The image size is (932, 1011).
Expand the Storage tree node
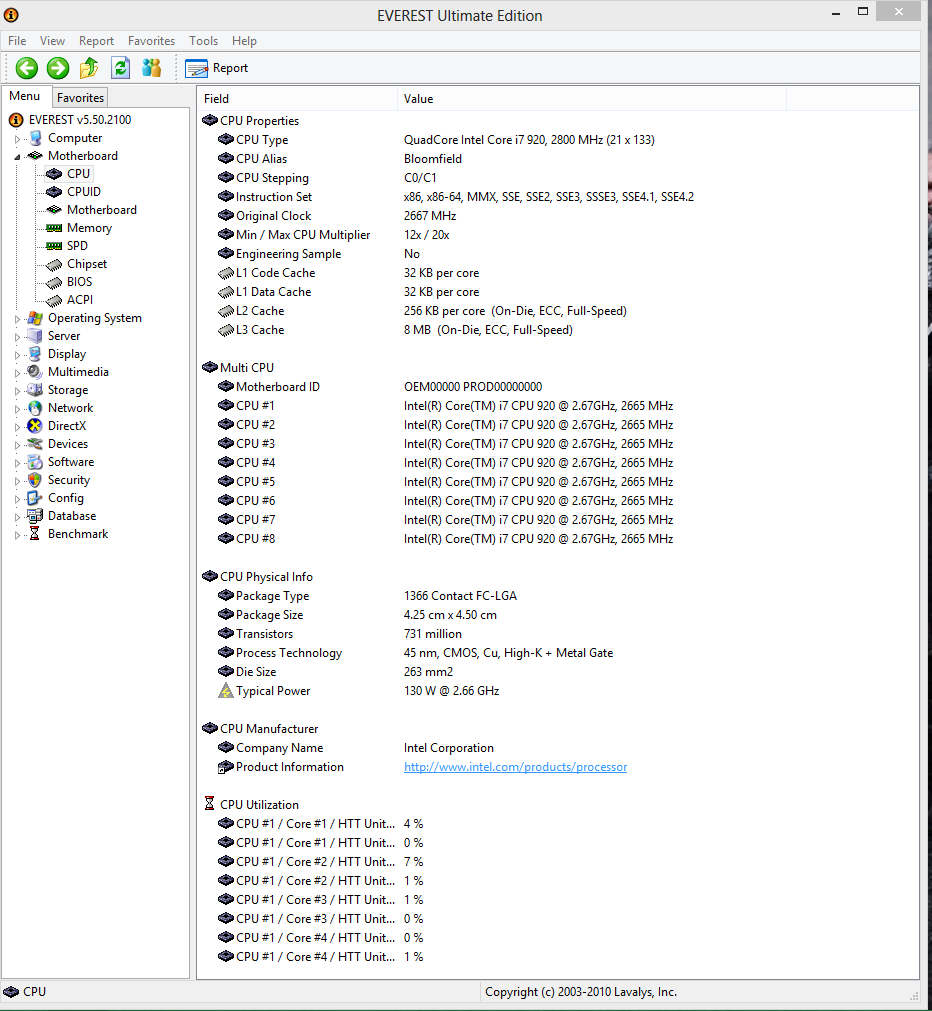17,391
